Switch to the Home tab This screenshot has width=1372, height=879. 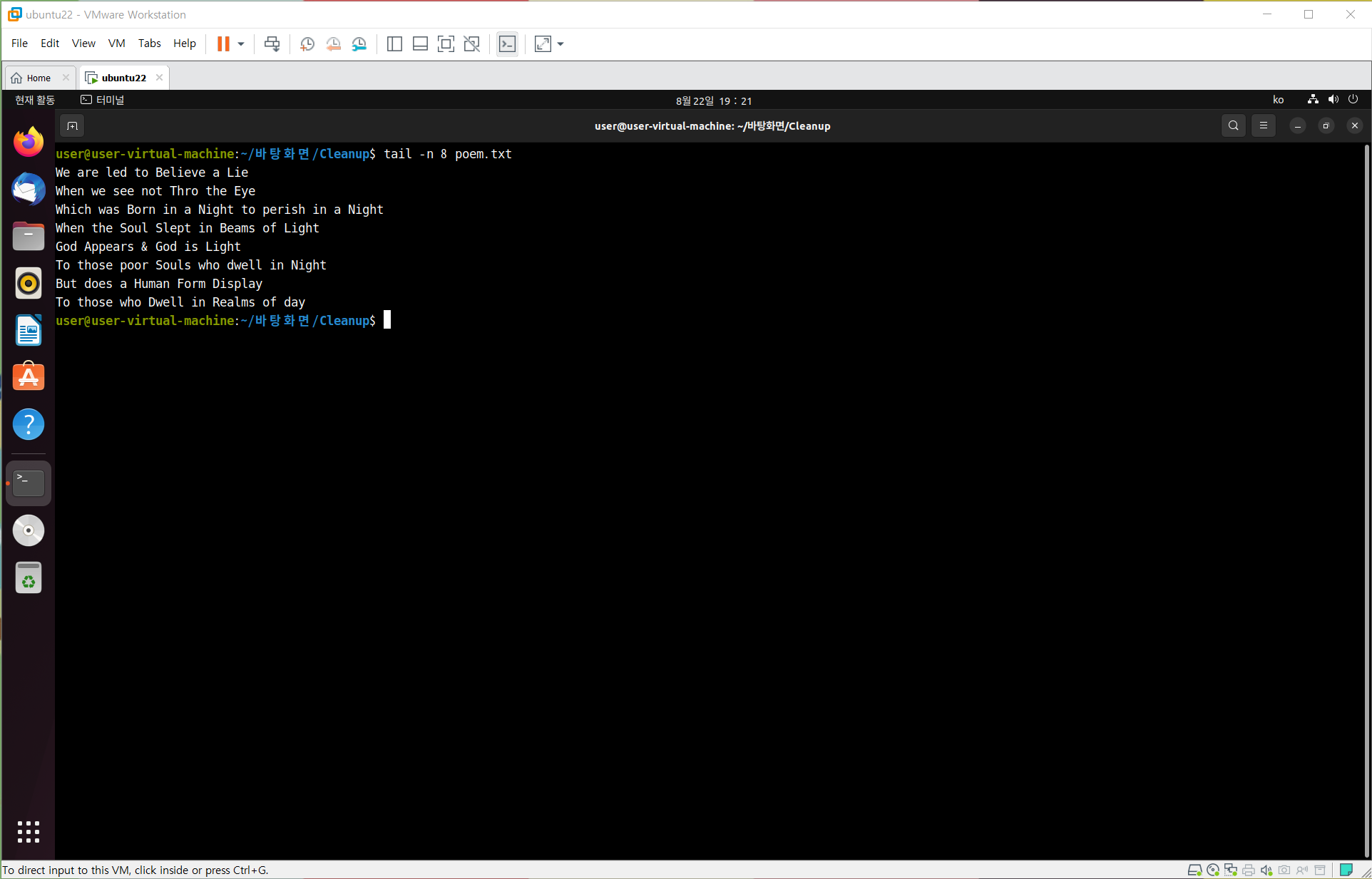[39, 78]
